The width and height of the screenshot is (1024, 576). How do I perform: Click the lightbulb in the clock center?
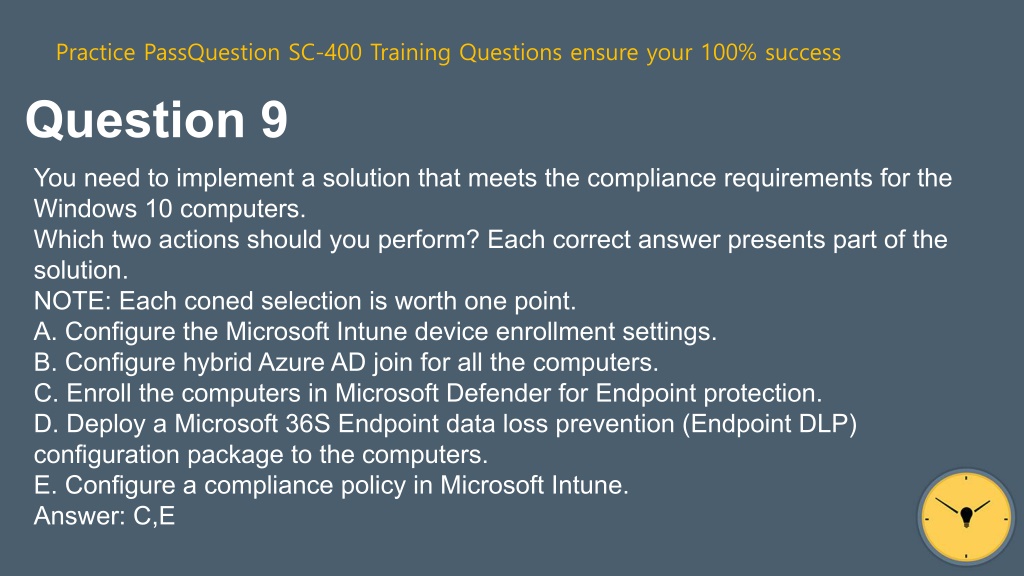(x=967, y=517)
